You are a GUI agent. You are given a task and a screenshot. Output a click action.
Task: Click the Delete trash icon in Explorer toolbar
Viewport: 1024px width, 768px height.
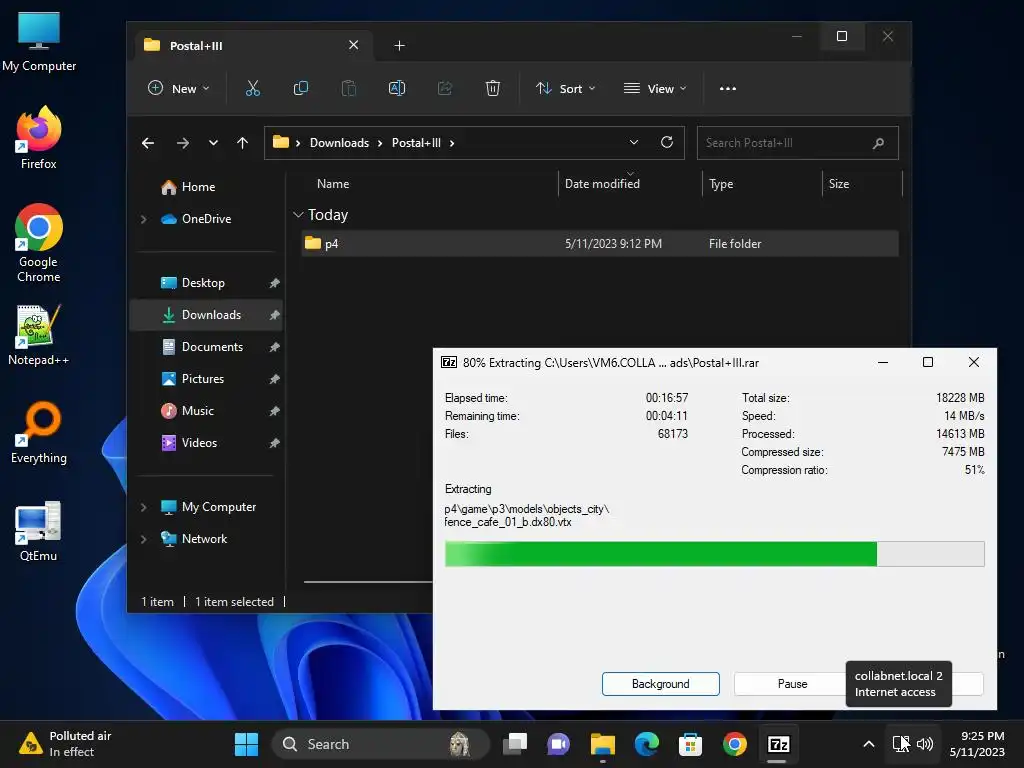pyautogui.click(x=492, y=88)
